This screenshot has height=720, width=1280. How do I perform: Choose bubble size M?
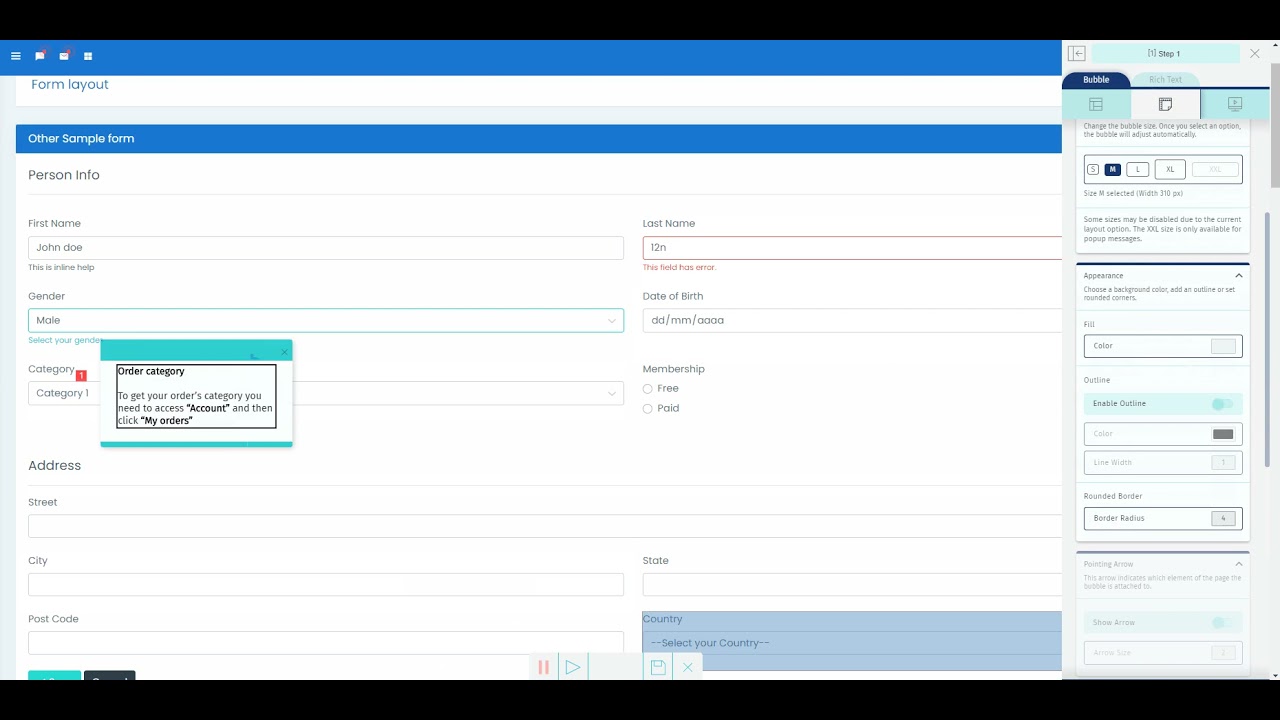pyautogui.click(x=1112, y=170)
